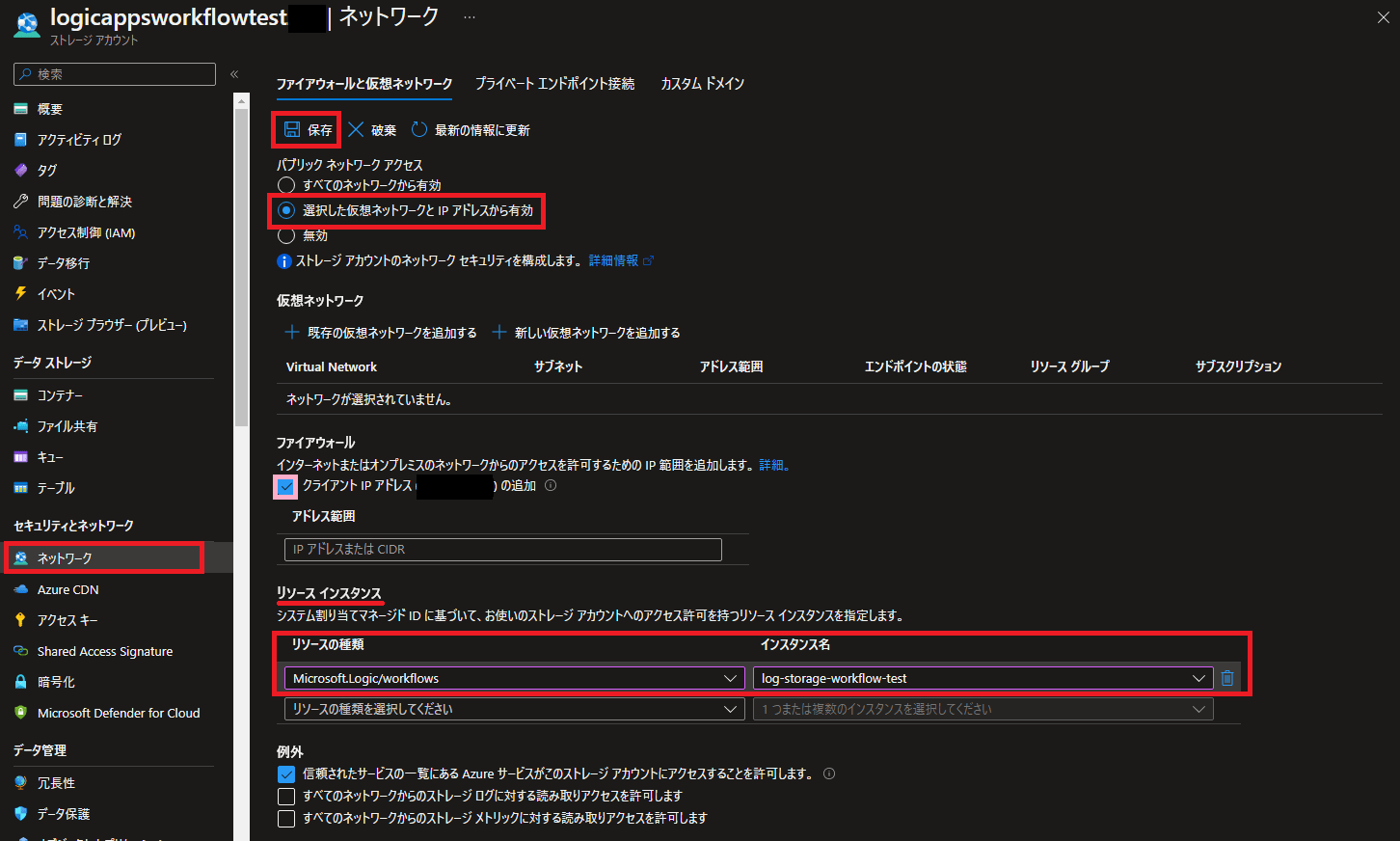Click the IP アドレスまたは CIDR input field
Viewport: 1400px width, 841px height.
pyautogui.click(x=503, y=550)
